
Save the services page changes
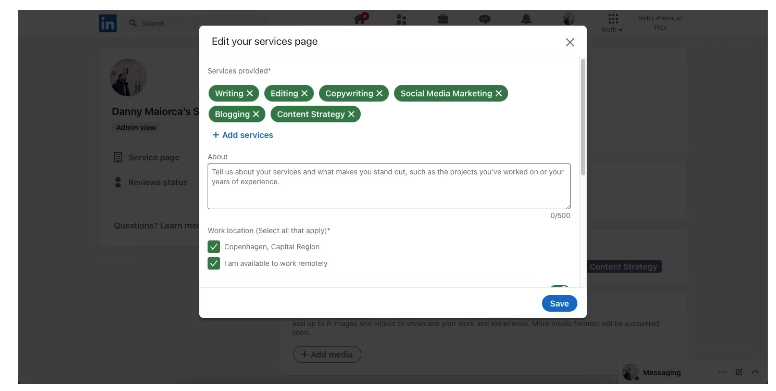coord(559,303)
